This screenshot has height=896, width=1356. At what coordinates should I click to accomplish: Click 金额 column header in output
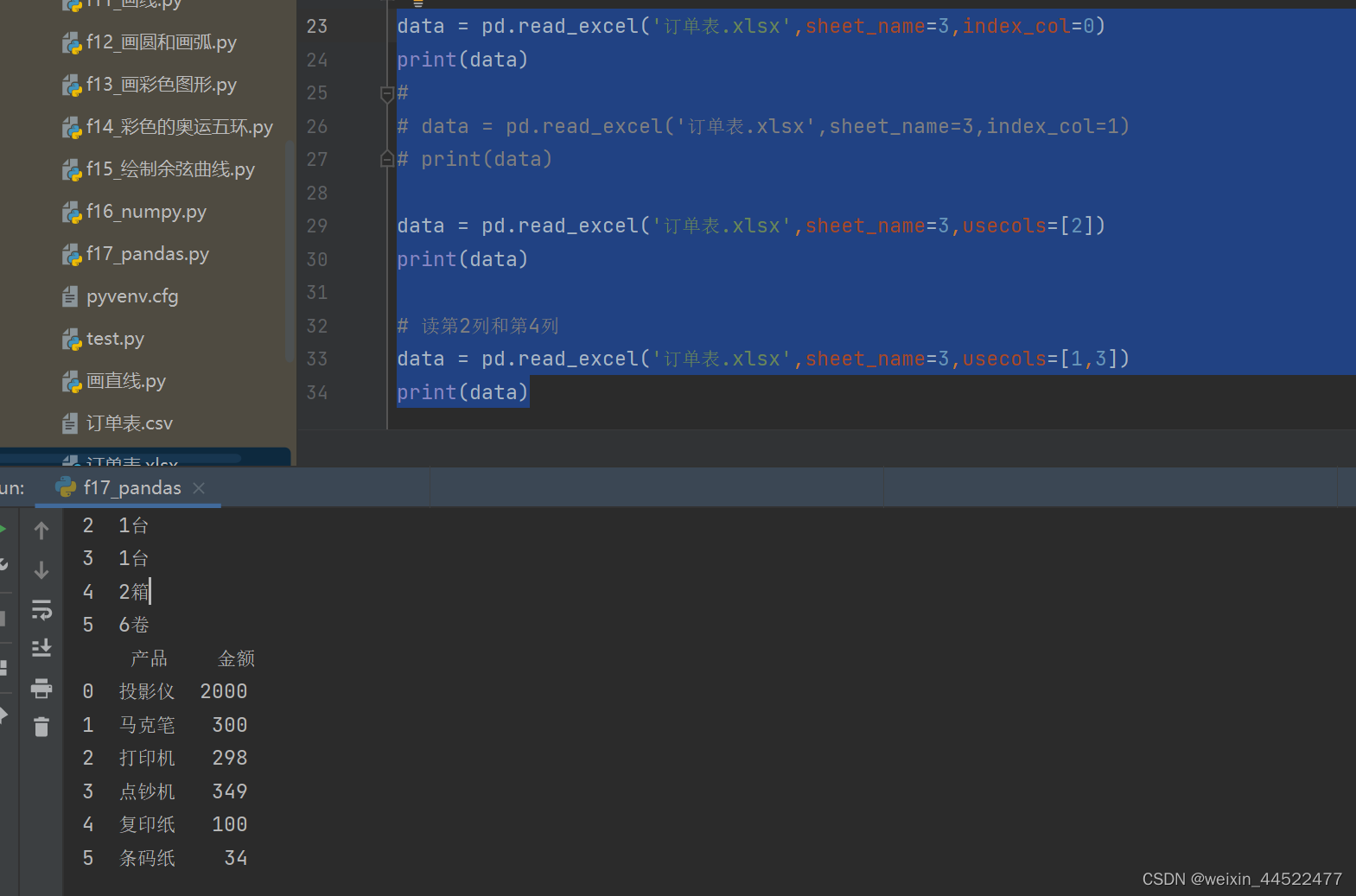pos(236,658)
